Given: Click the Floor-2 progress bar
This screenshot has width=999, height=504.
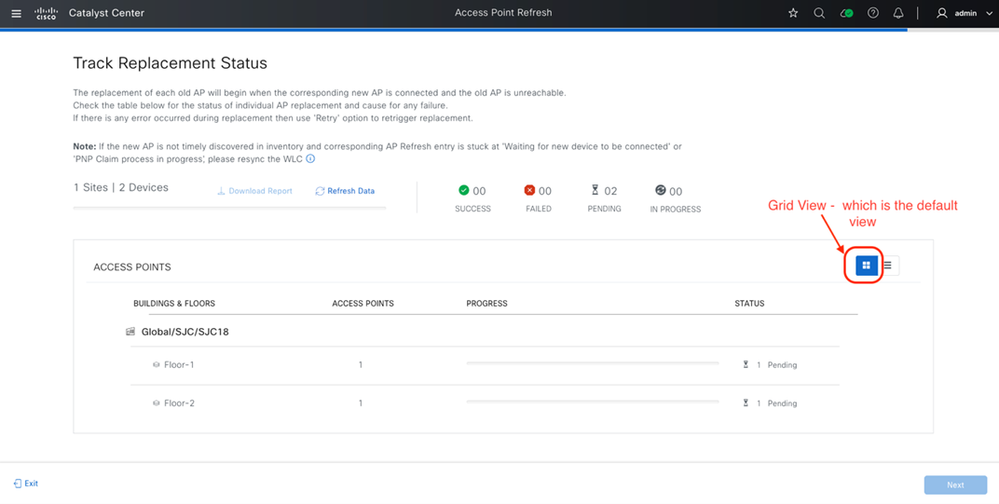Looking at the screenshot, I should pos(593,401).
